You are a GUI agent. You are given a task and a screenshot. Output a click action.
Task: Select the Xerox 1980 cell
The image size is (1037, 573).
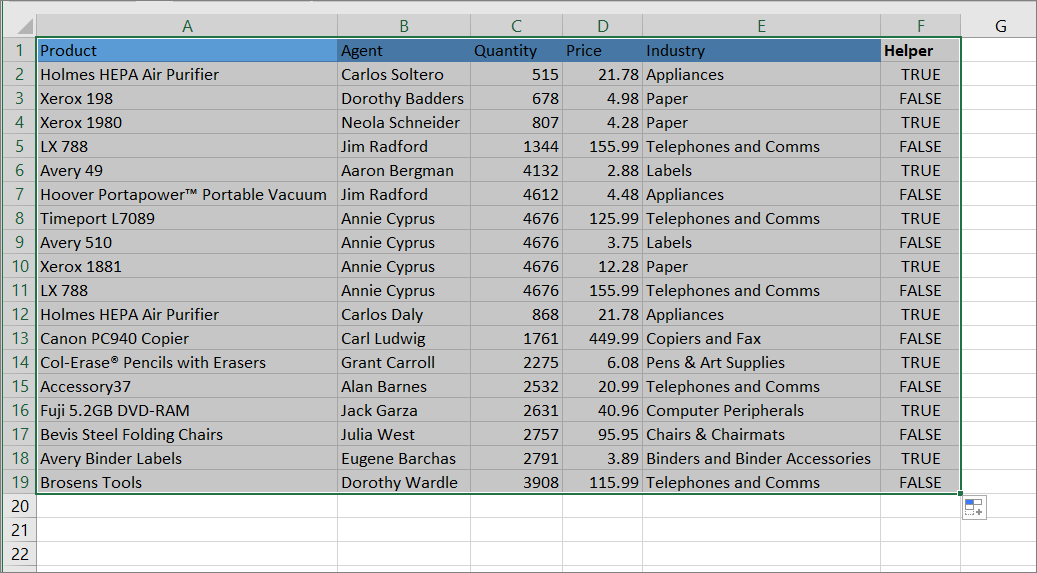(x=187, y=122)
